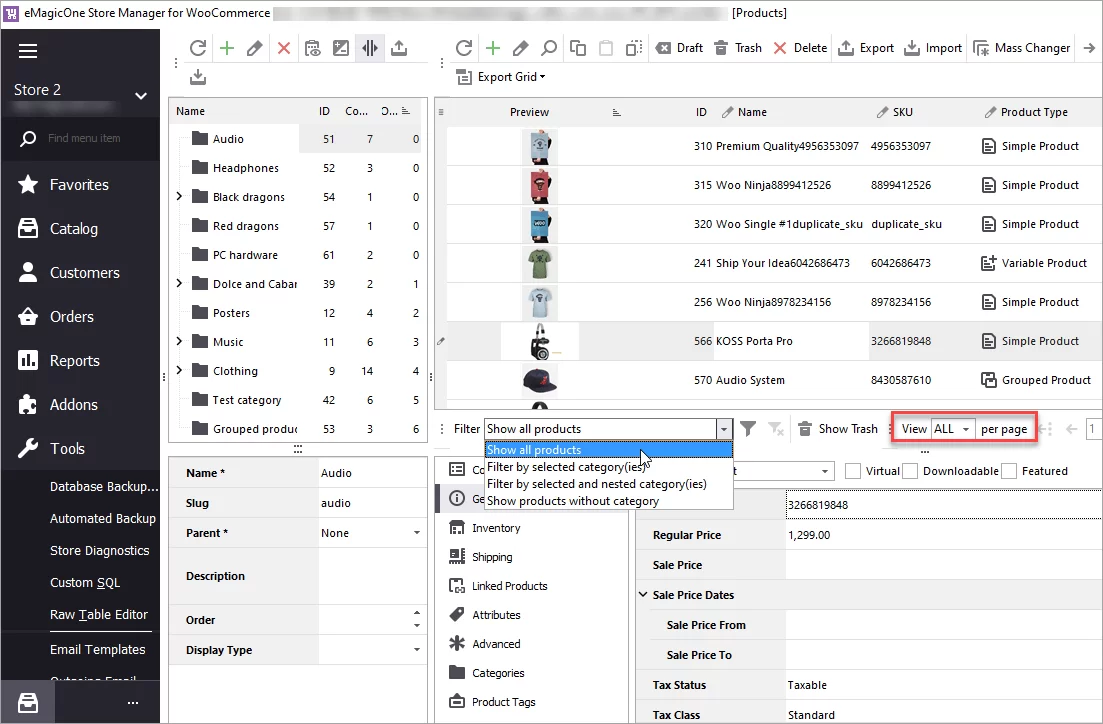The height and width of the screenshot is (724, 1103).
Task: Click the product clone/copy icon
Action: (x=578, y=48)
